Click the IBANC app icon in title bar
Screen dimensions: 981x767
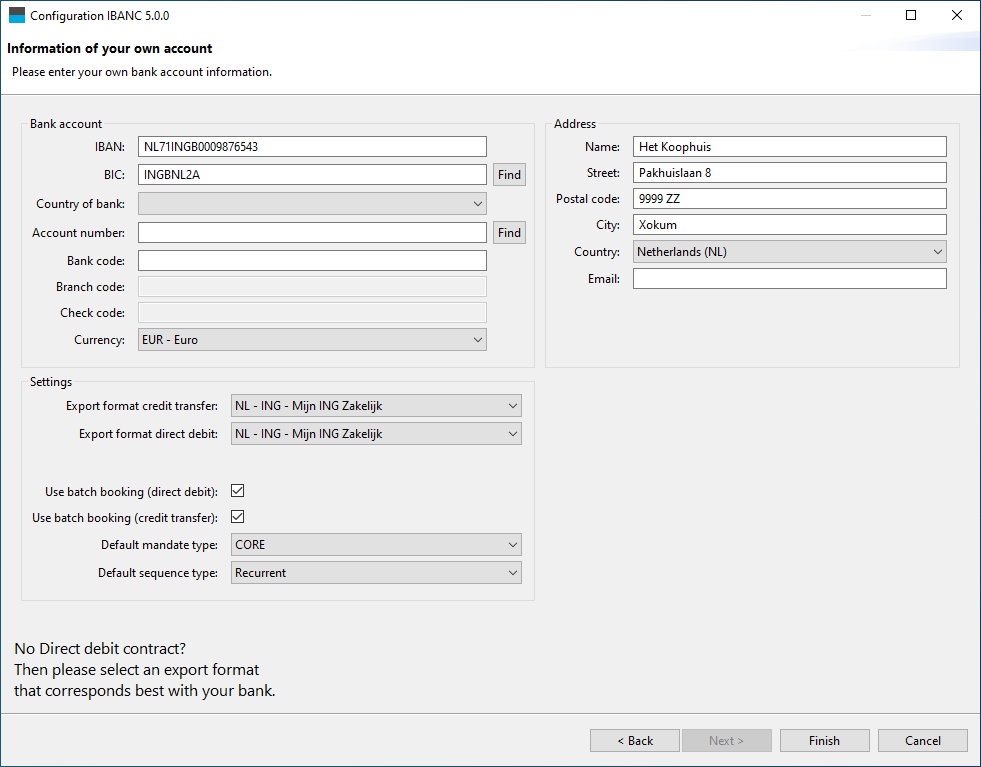coord(16,16)
